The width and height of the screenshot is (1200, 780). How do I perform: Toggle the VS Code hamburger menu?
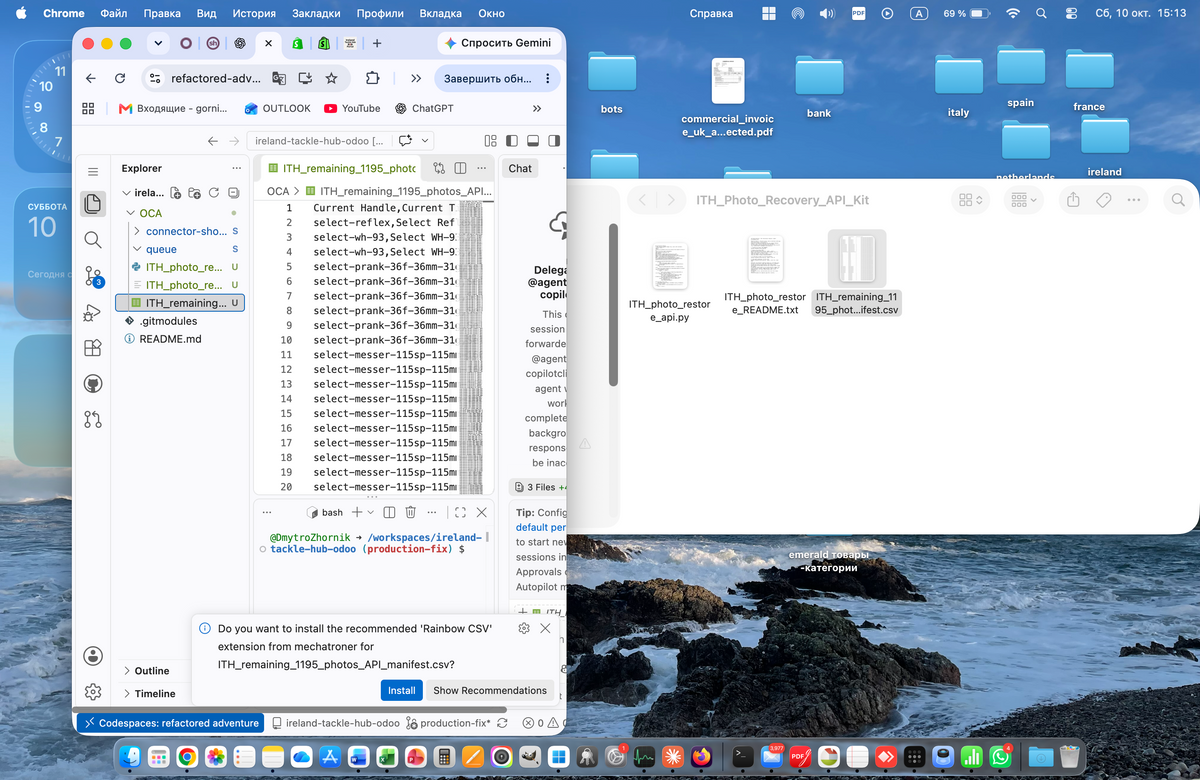(x=93, y=172)
